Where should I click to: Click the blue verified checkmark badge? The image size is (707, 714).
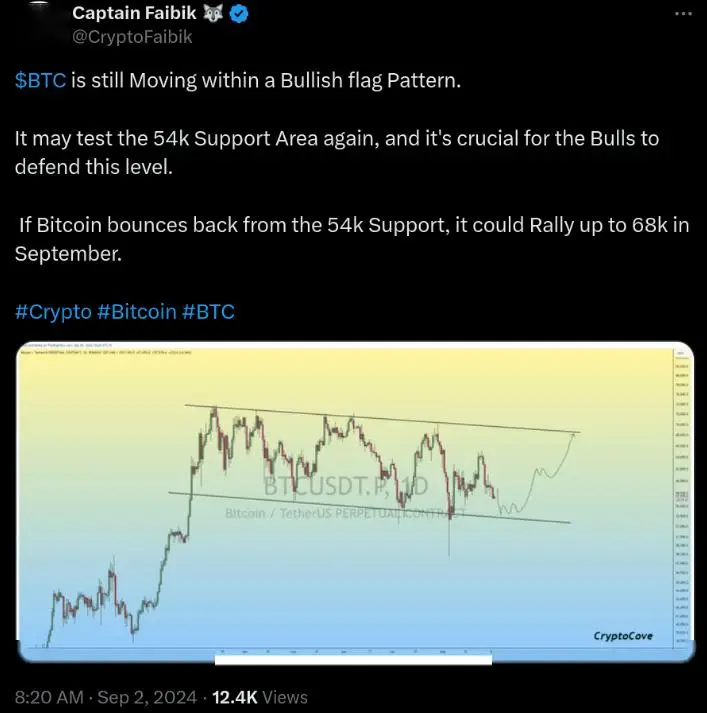(239, 14)
